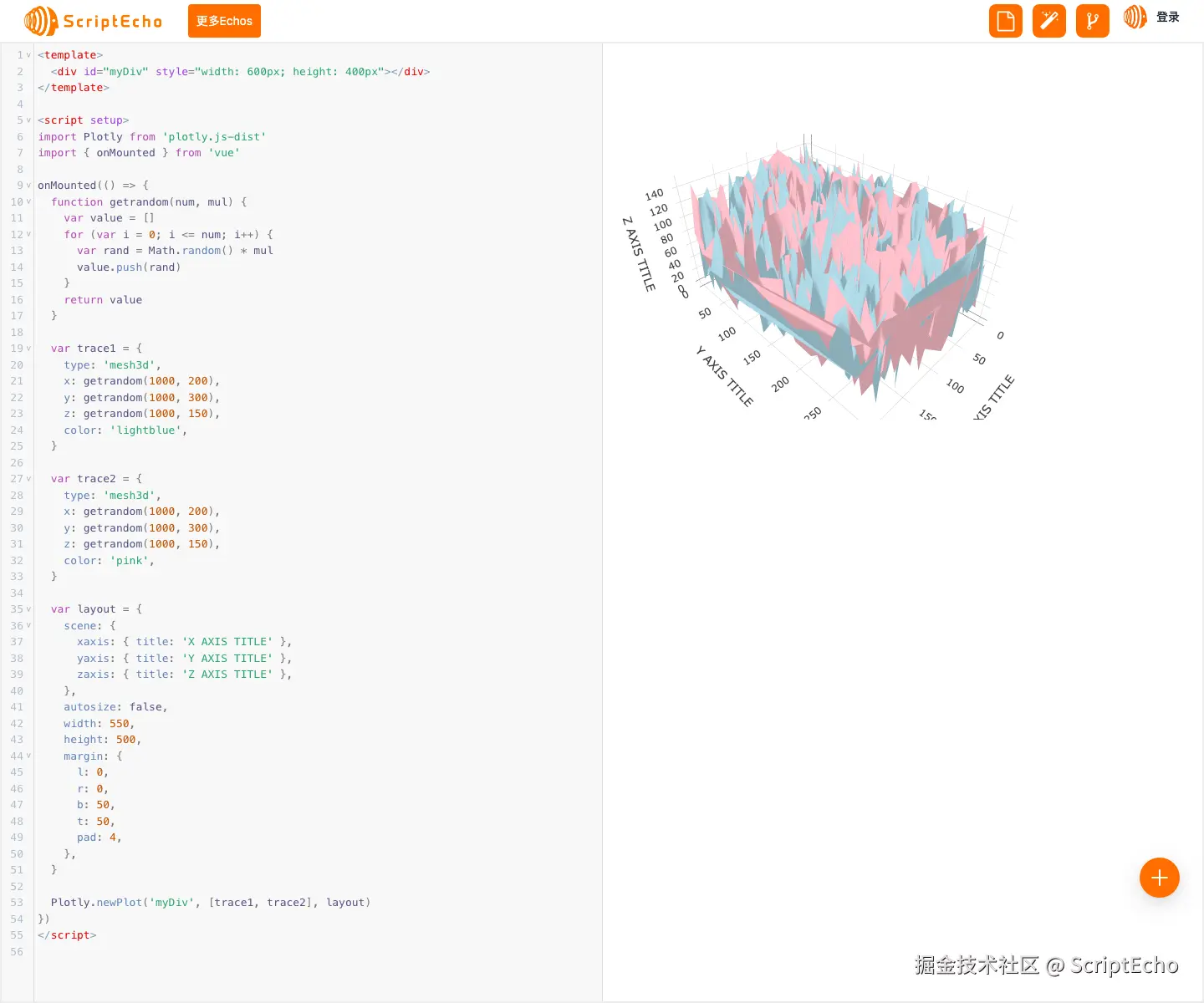
Task: Click line number 56 in the gutter
Action: pyautogui.click(x=17, y=952)
